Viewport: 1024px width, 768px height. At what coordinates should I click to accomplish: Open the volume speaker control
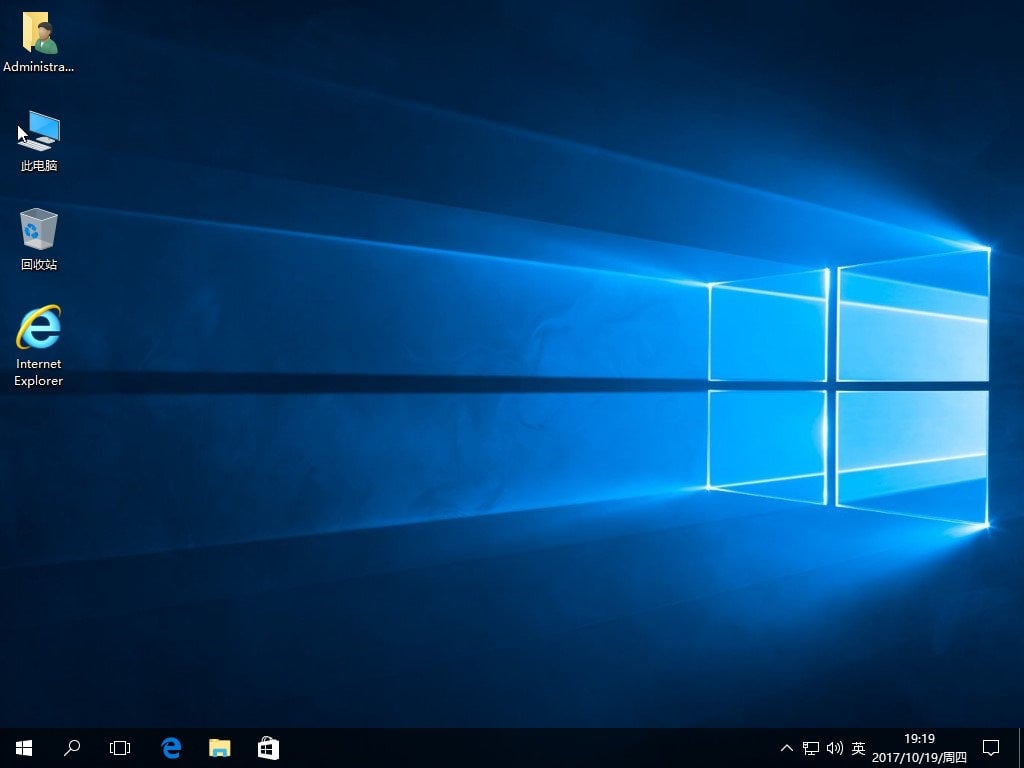click(834, 747)
